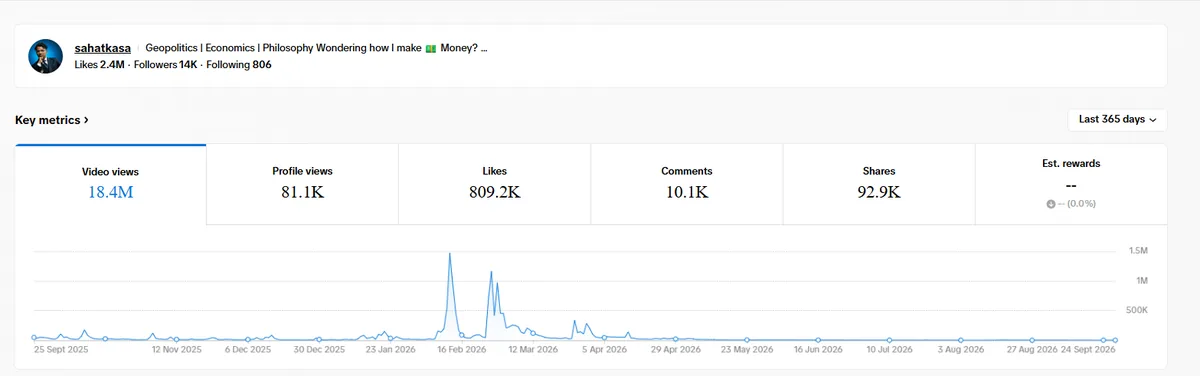
Task: Click the 23 May 2026 axis label
Action: tap(747, 350)
